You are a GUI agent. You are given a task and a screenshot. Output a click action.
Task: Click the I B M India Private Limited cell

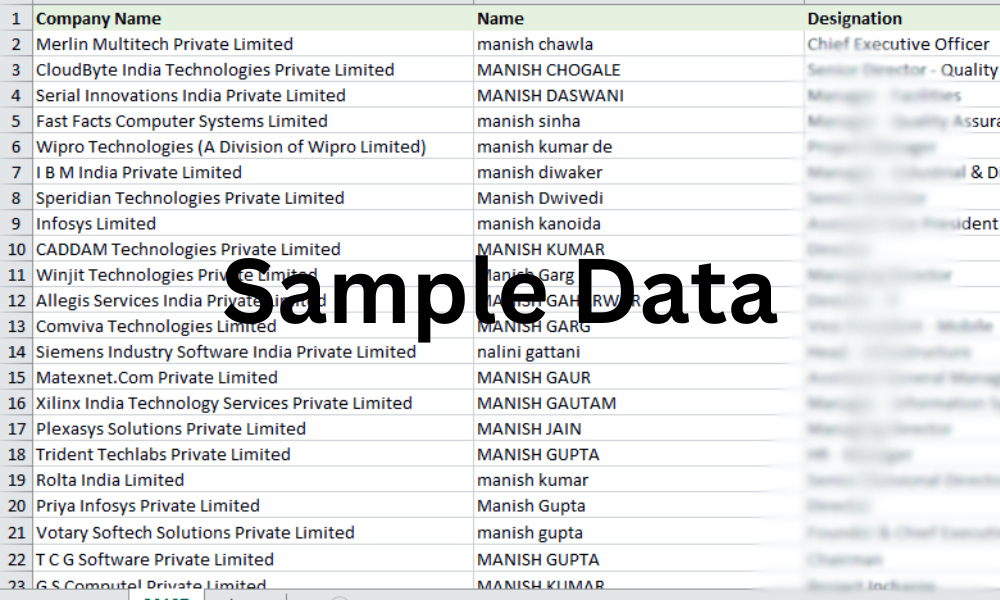click(x=253, y=172)
